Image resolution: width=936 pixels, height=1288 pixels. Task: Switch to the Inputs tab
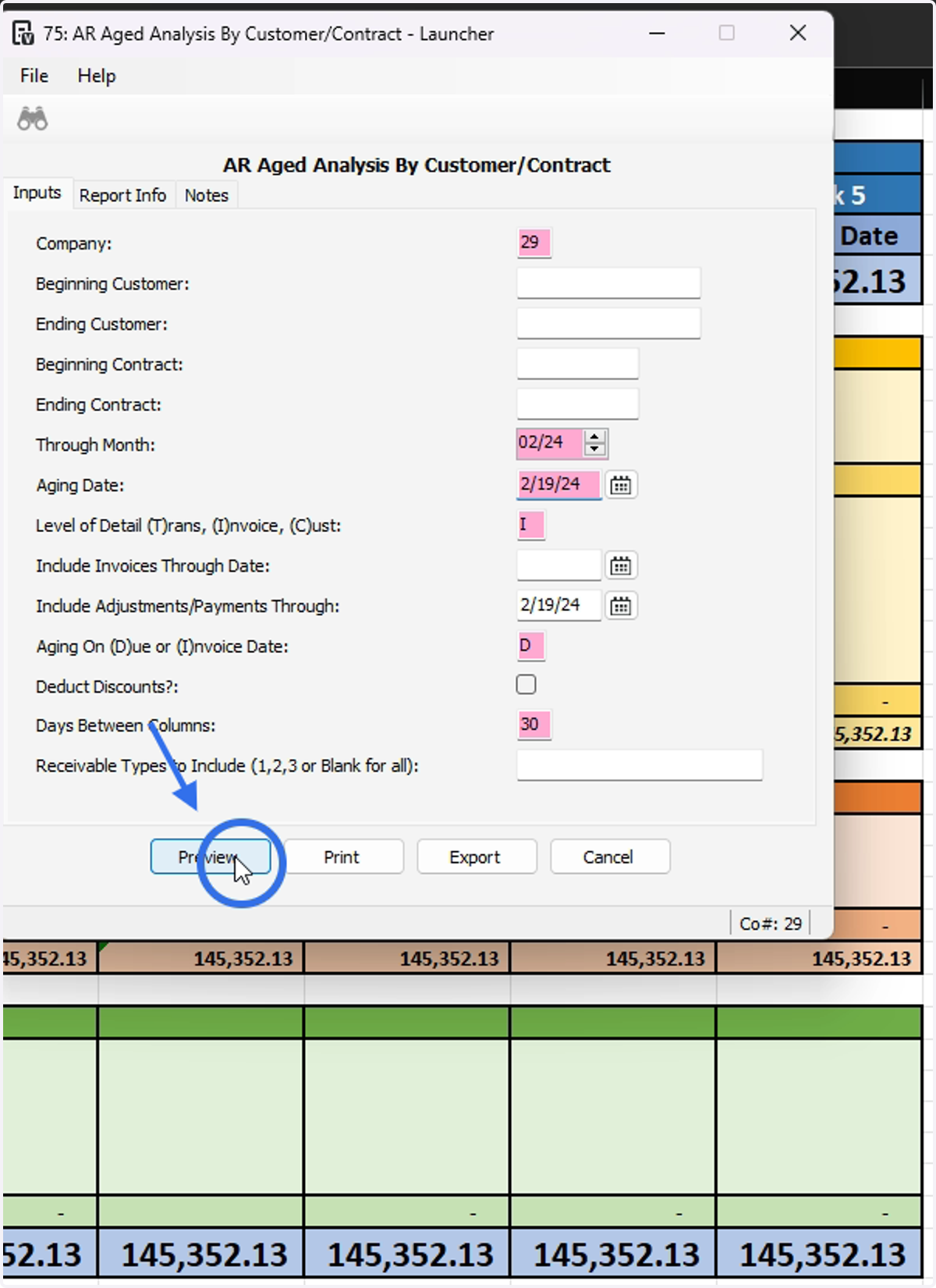pos(37,193)
